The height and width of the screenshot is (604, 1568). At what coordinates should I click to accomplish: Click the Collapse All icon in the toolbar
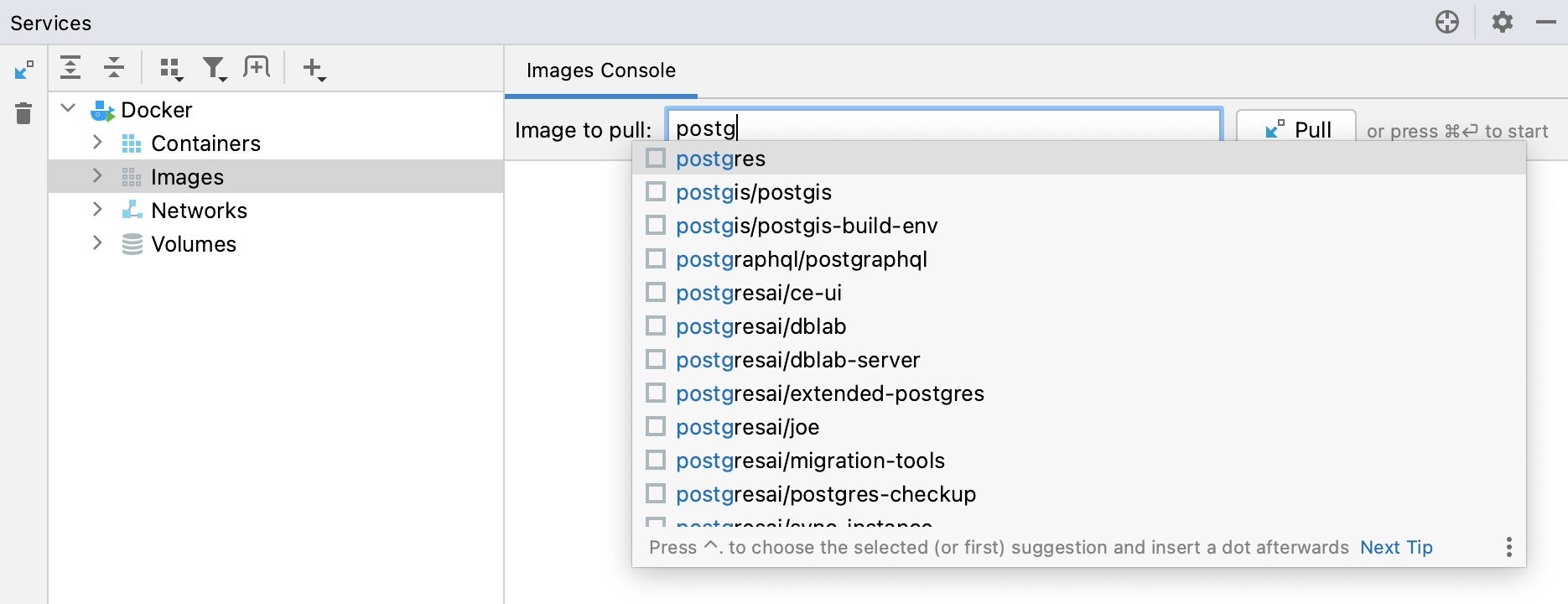pos(113,67)
